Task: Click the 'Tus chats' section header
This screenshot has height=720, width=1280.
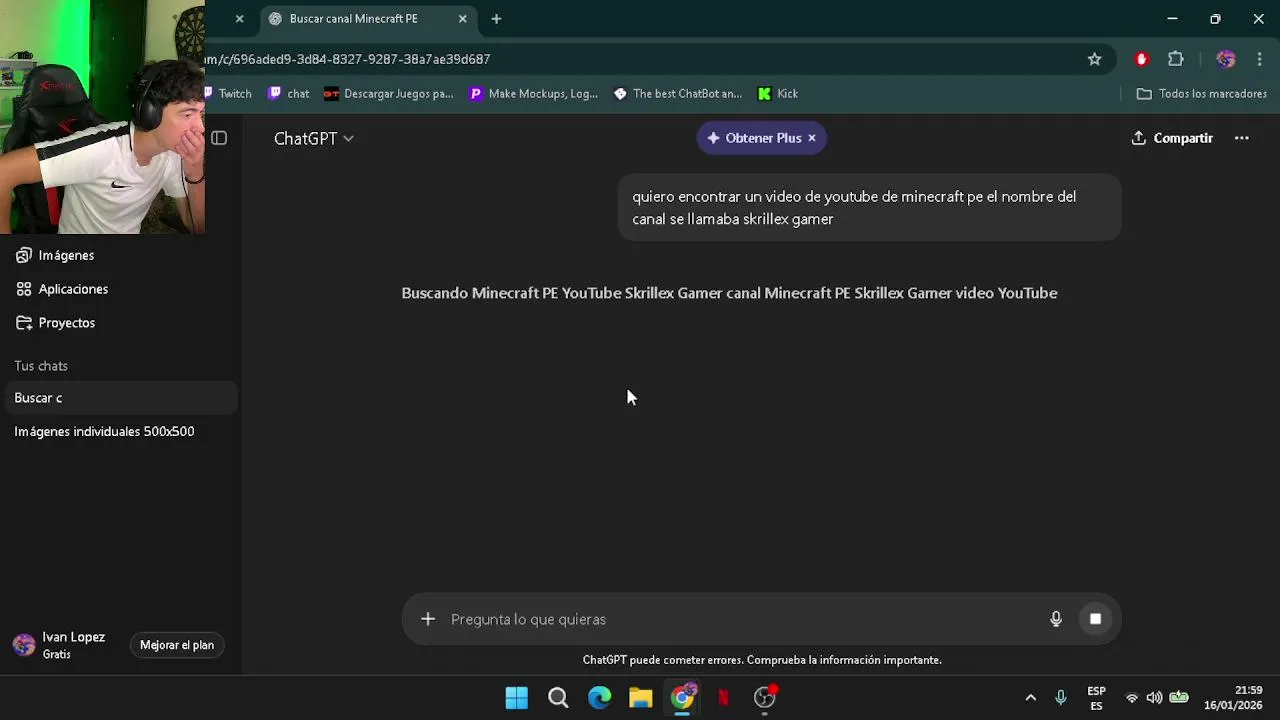Action: 41,366
